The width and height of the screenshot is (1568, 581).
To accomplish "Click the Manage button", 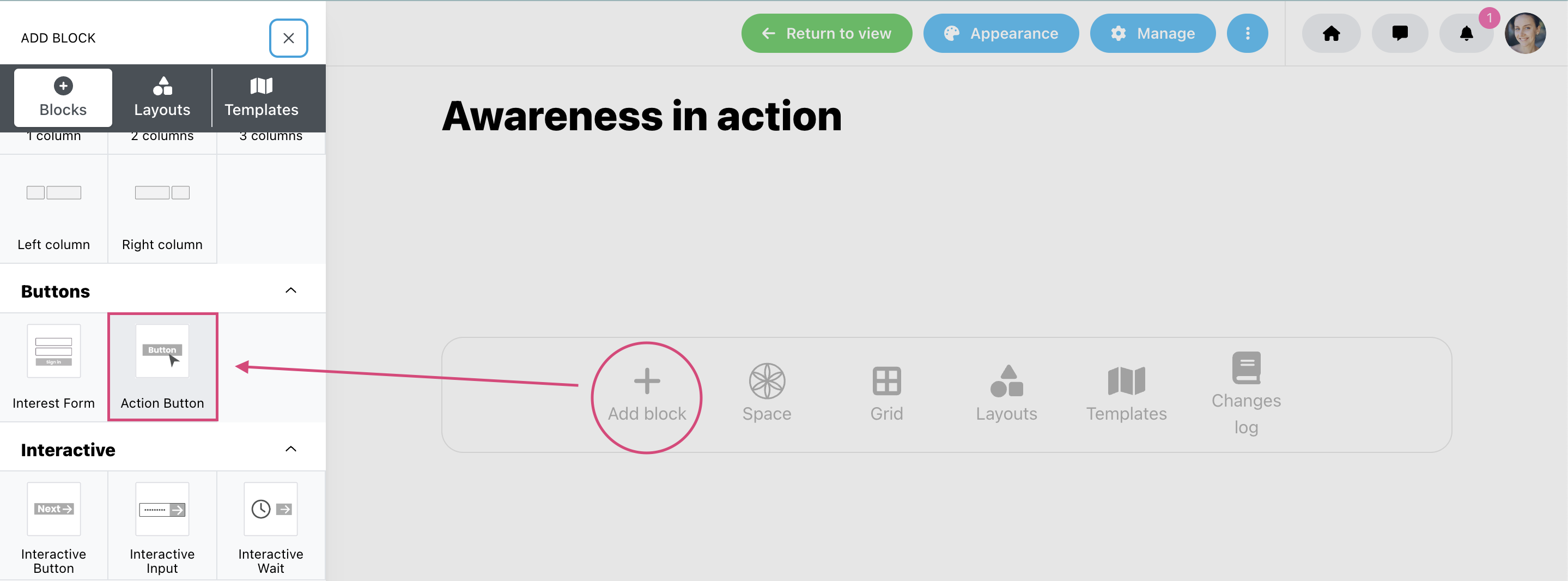I will pos(1153,33).
